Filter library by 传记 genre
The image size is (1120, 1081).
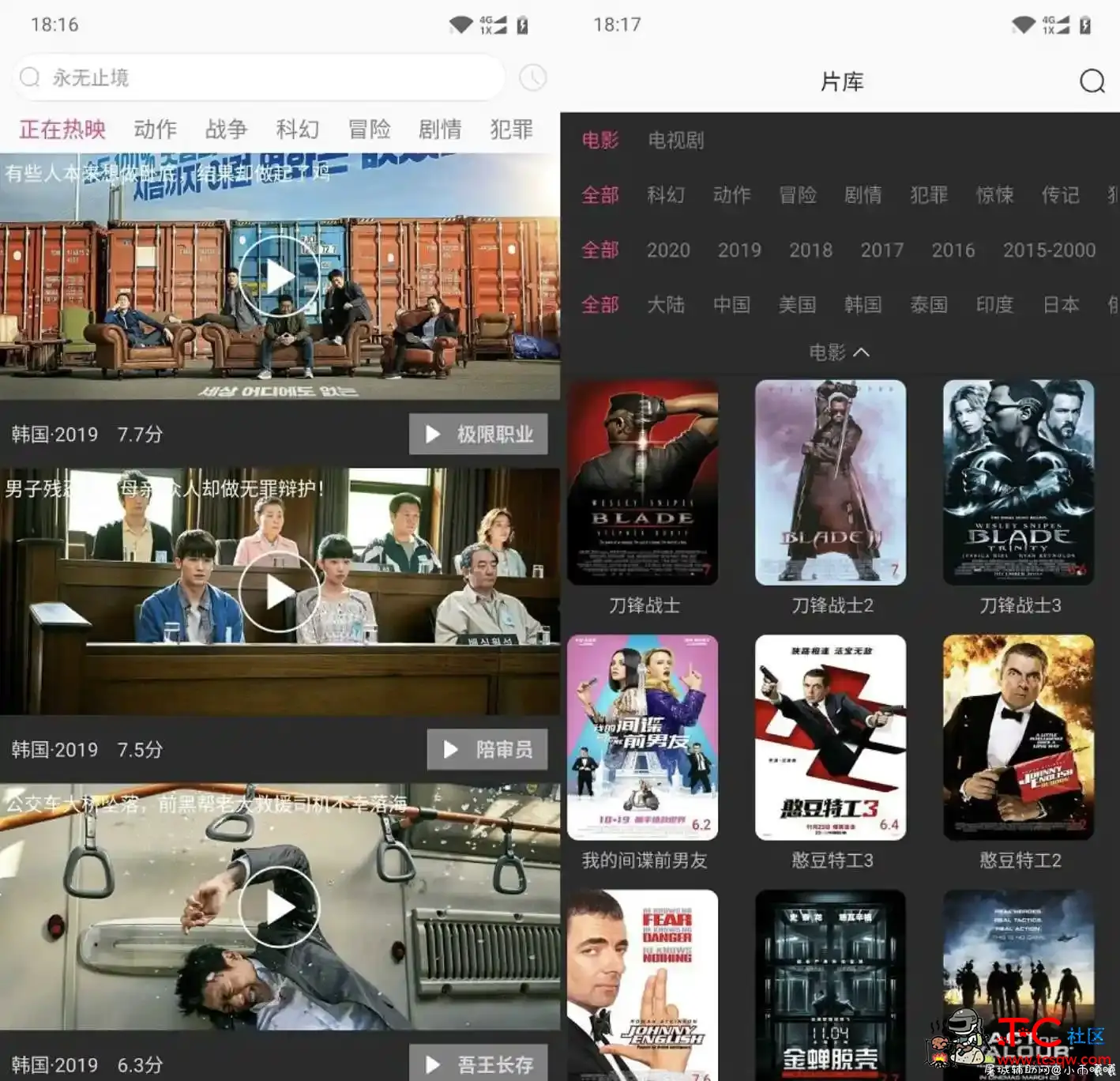1060,194
